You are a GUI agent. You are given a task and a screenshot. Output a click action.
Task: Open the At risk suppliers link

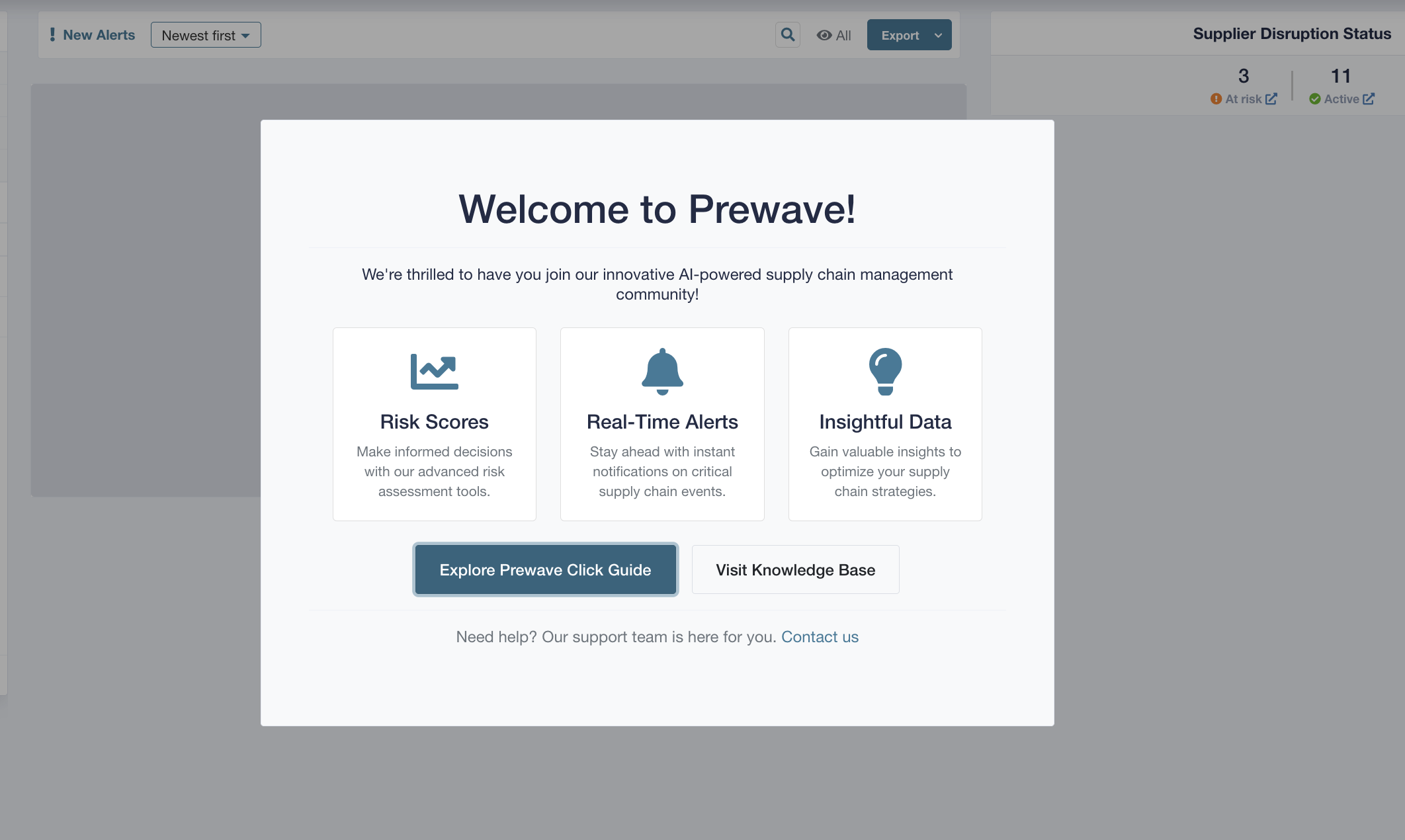[1244, 99]
